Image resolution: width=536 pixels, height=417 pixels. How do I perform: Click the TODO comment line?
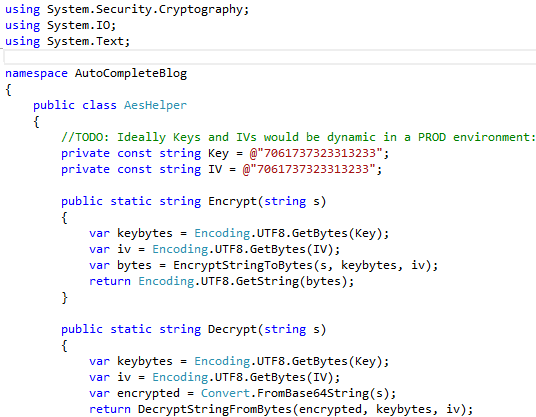pos(298,137)
